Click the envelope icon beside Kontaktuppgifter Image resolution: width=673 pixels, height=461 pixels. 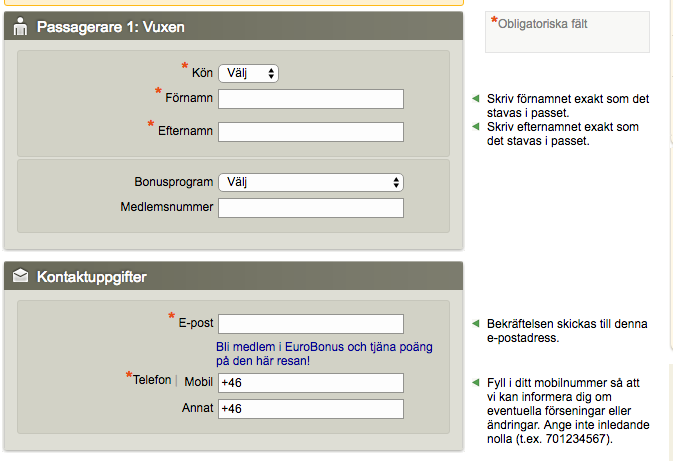pos(20,276)
